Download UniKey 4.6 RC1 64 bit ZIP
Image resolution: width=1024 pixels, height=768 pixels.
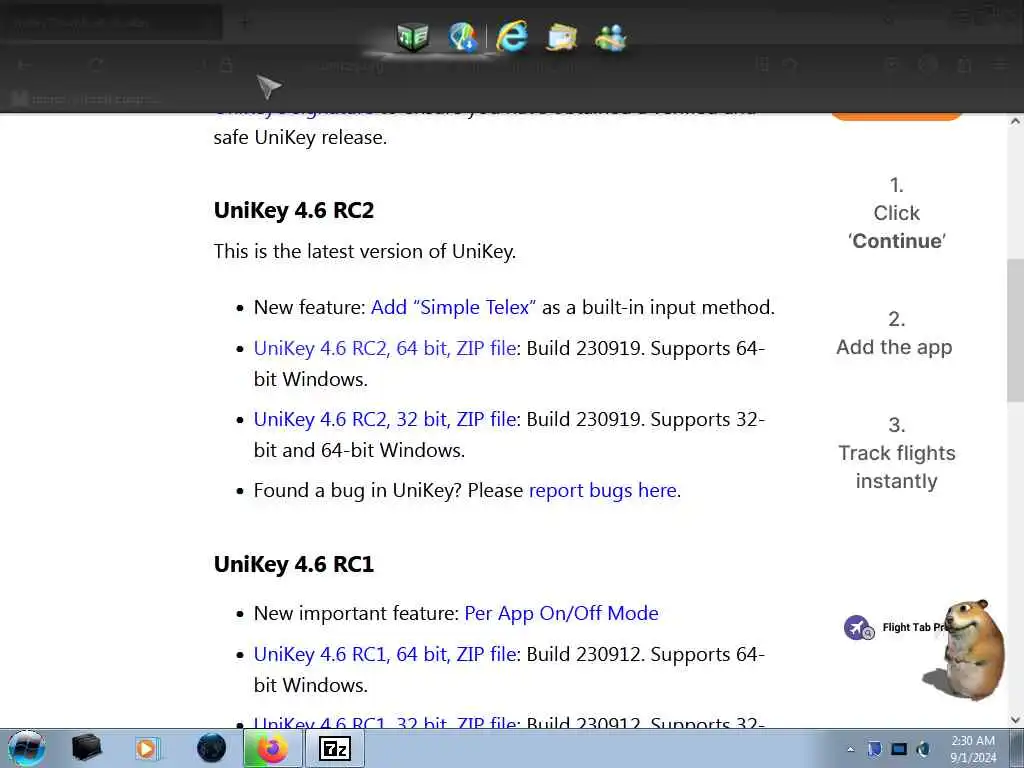(385, 654)
